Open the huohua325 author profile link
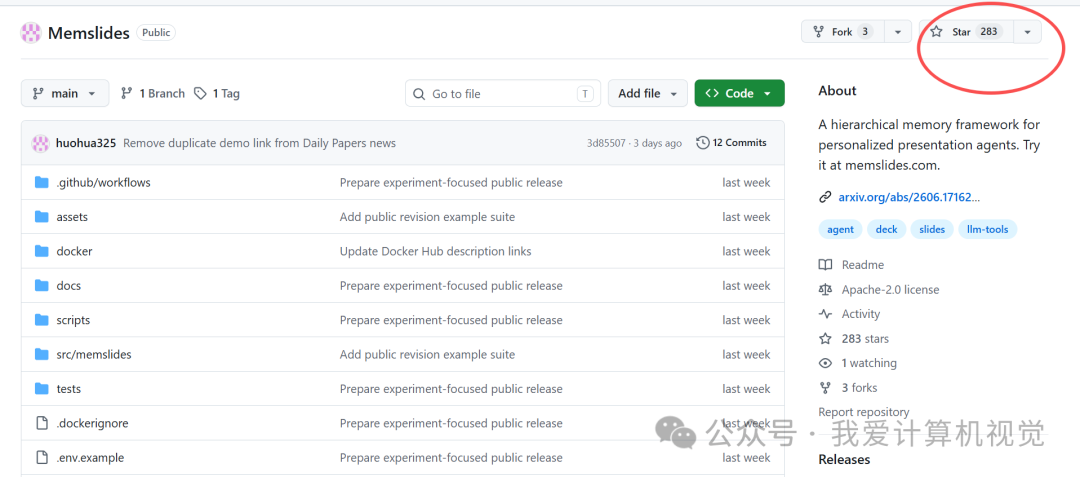Viewport: 1080px width, 477px height. [x=85, y=143]
